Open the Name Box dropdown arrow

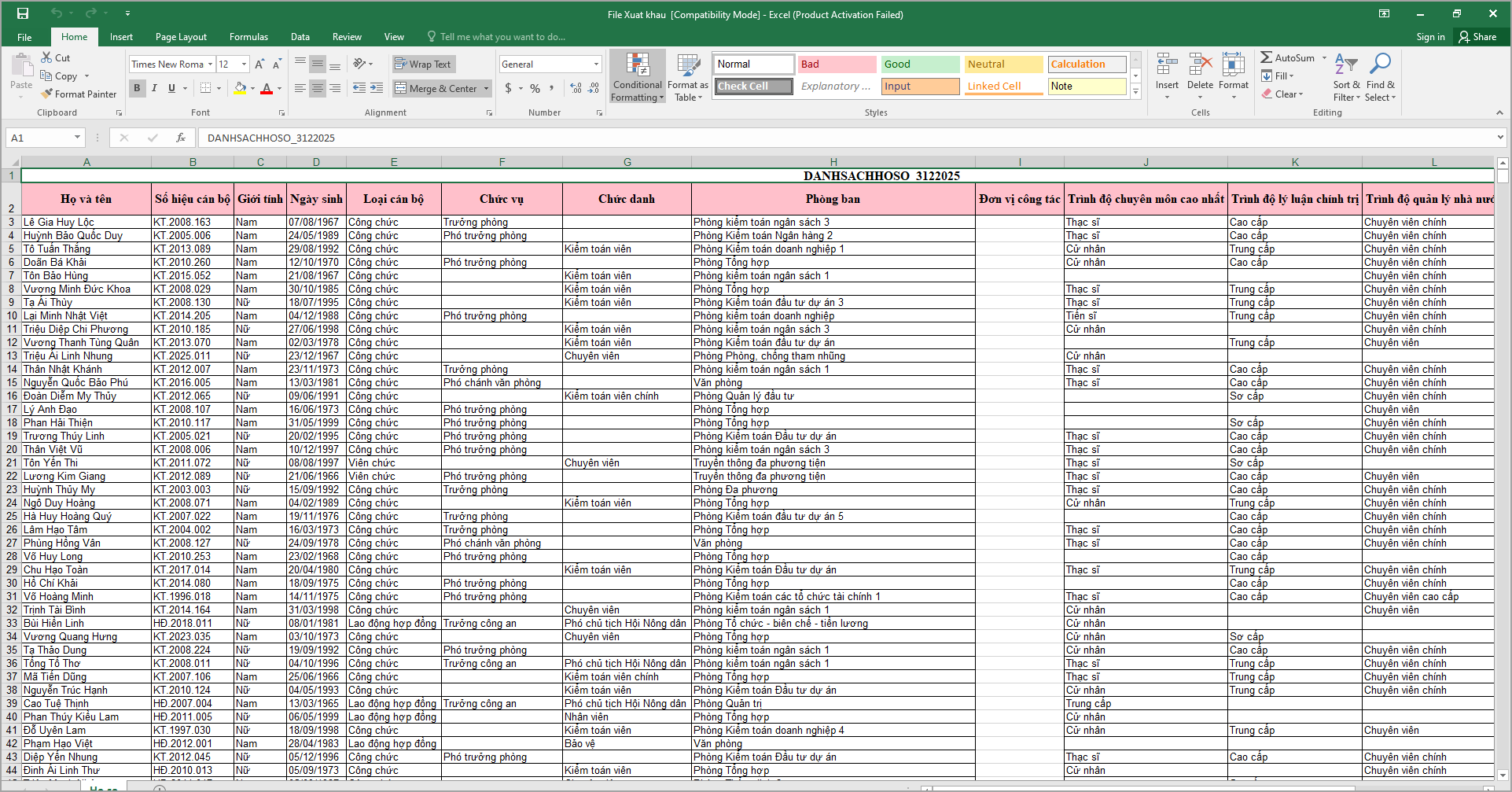77,138
